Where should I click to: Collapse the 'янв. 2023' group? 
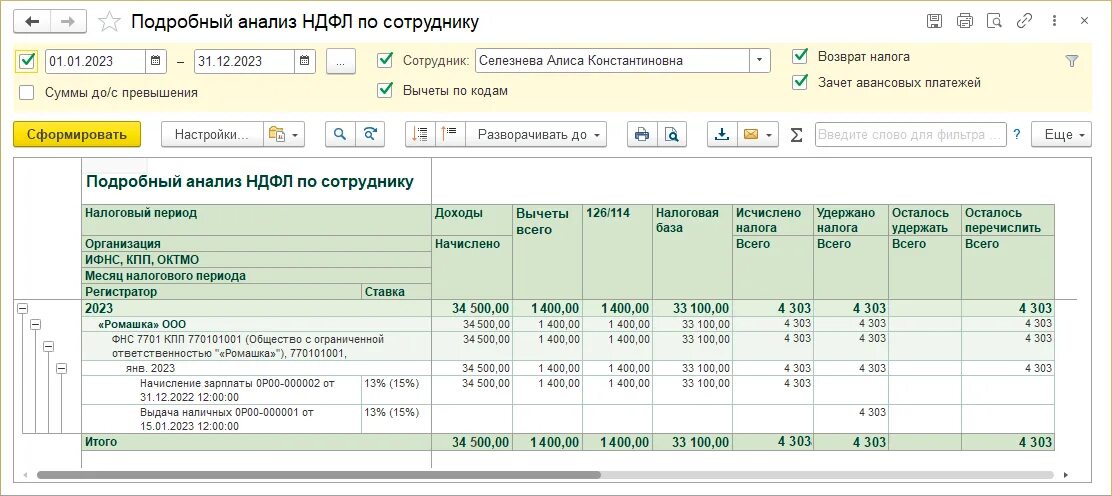click(62, 368)
